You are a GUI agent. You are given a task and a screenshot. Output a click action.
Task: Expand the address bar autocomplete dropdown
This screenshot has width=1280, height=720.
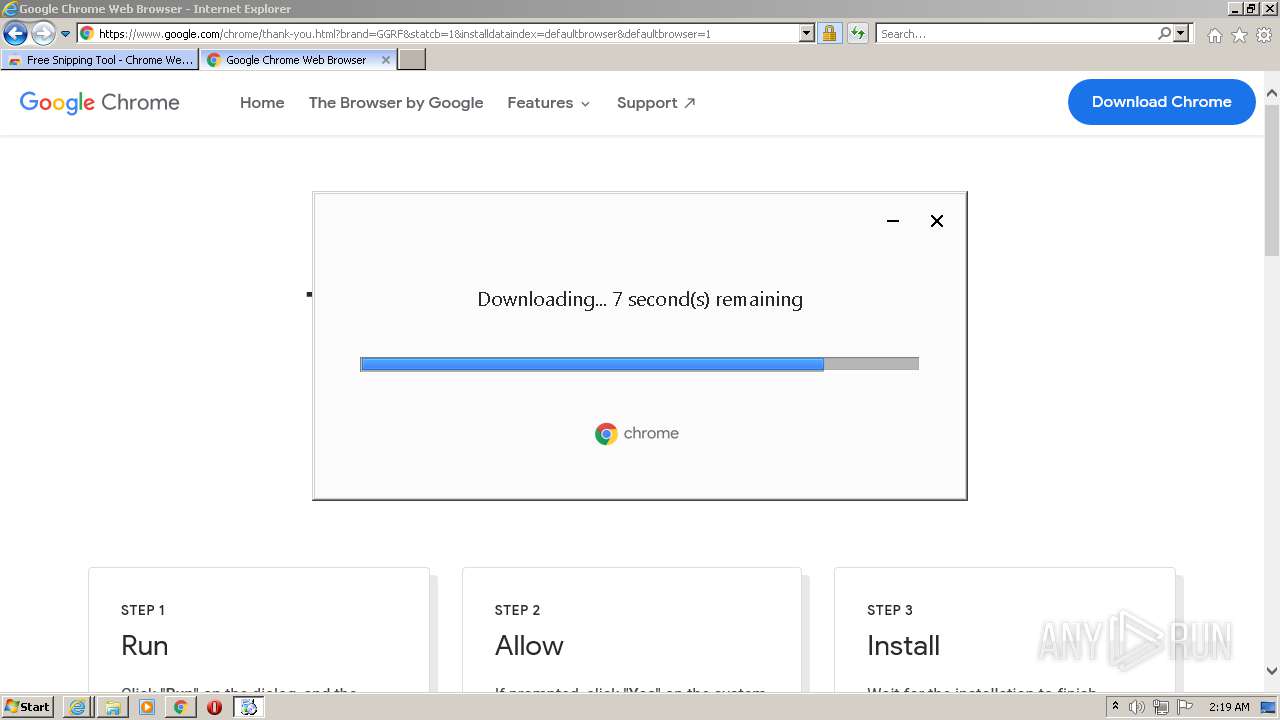(807, 34)
